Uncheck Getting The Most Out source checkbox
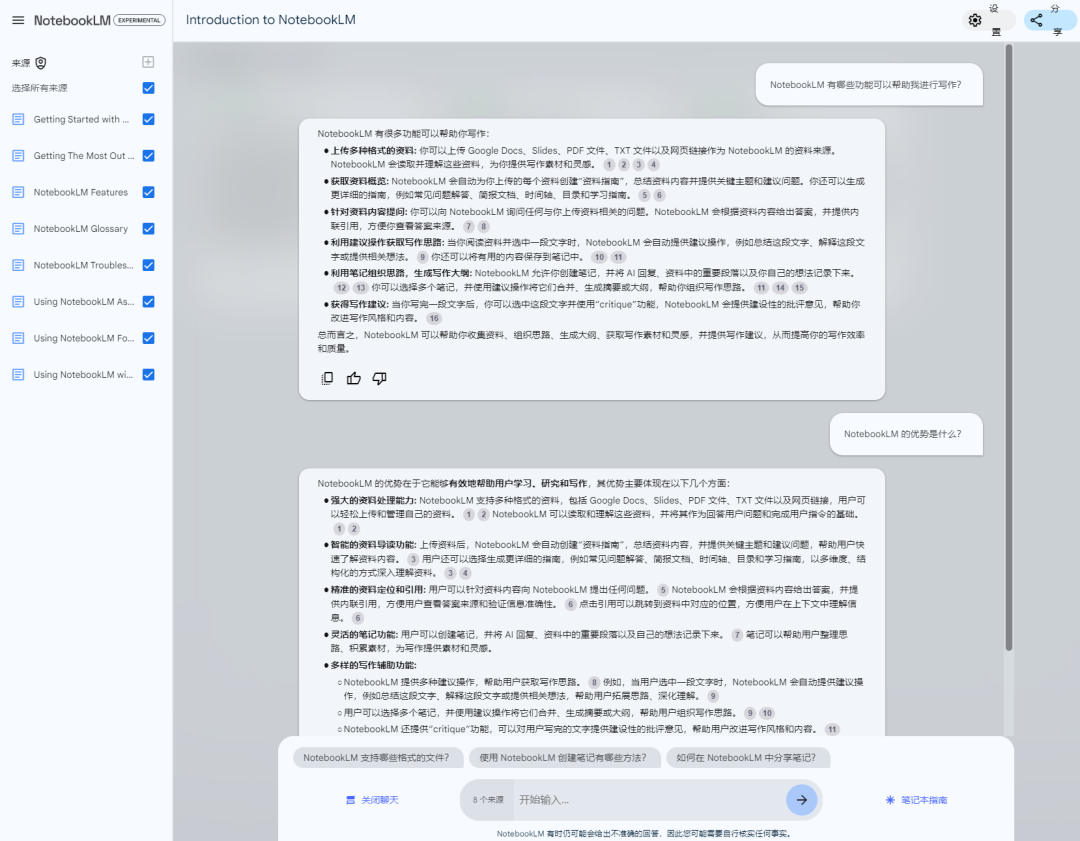The width and height of the screenshot is (1080, 841). (148, 156)
